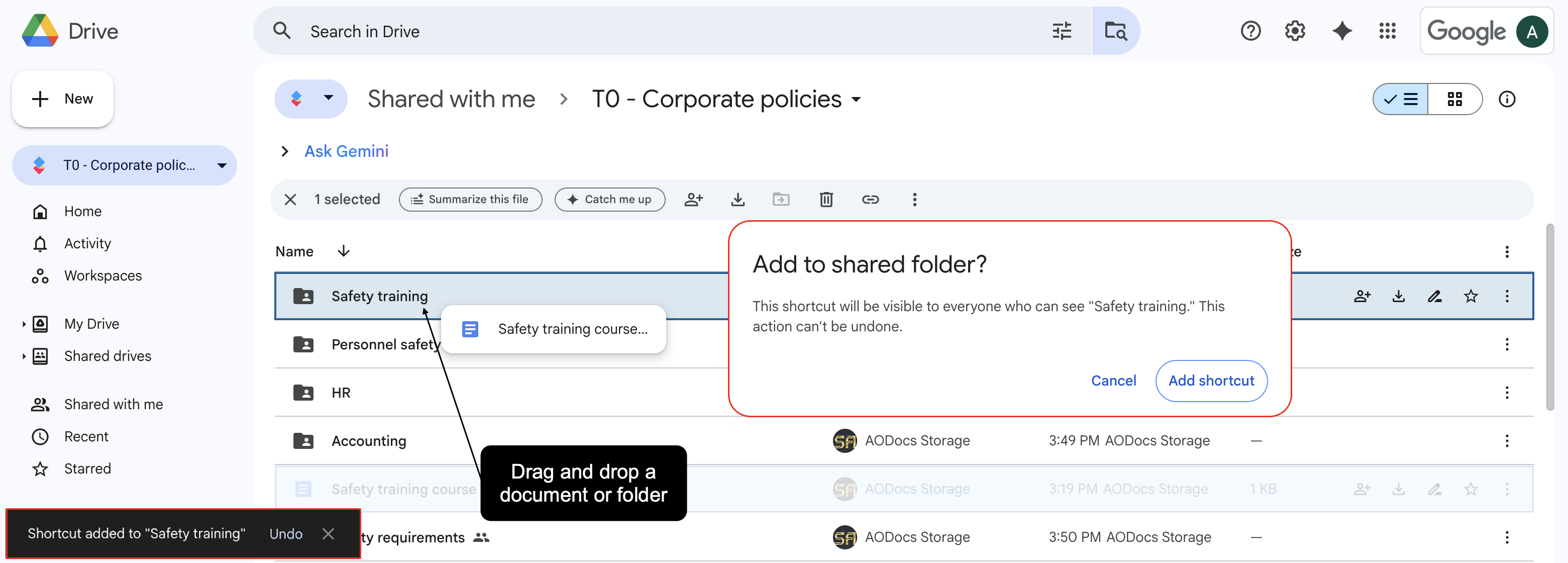Click the Search in Drive field
Image resolution: width=1568 pixels, height=563 pixels.
(x=670, y=31)
